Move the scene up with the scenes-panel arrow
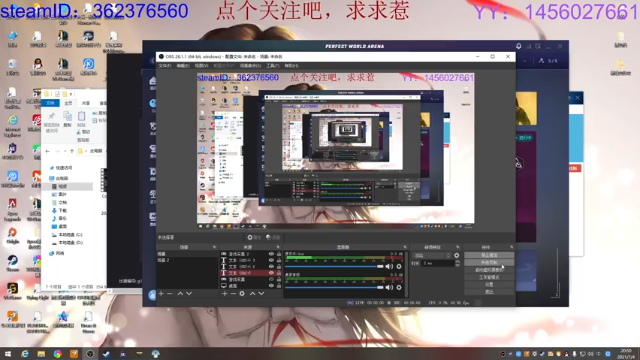The width and height of the screenshot is (640, 360). click(x=180, y=293)
